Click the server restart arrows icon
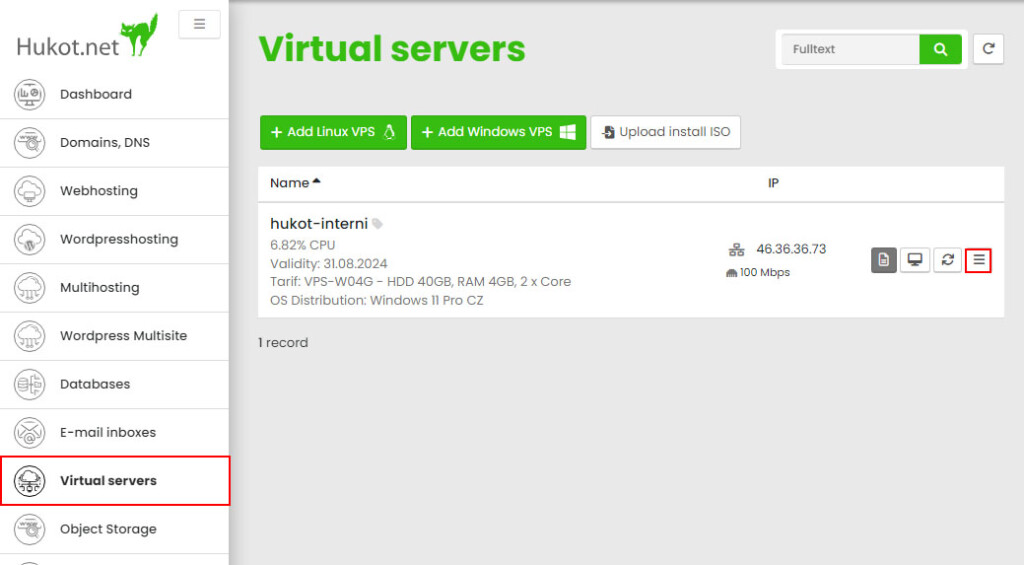 (947, 260)
